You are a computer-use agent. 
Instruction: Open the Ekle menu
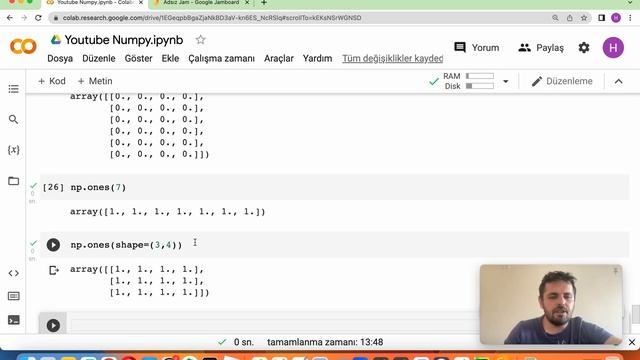tap(170, 58)
